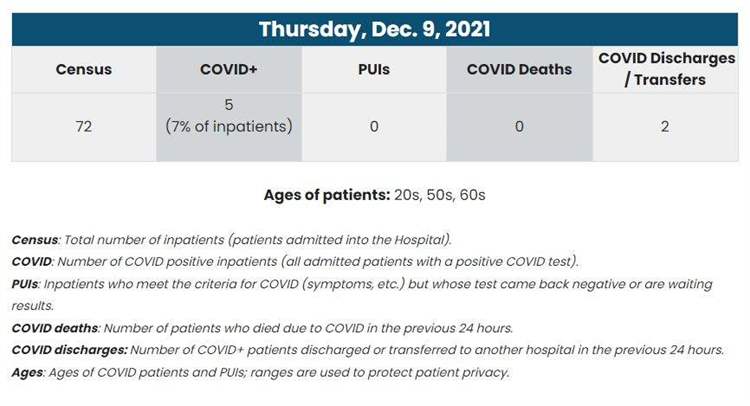Click the COVID Deaths column header
Screen dimensions: 750x406
pyautogui.click(x=519, y=69)
